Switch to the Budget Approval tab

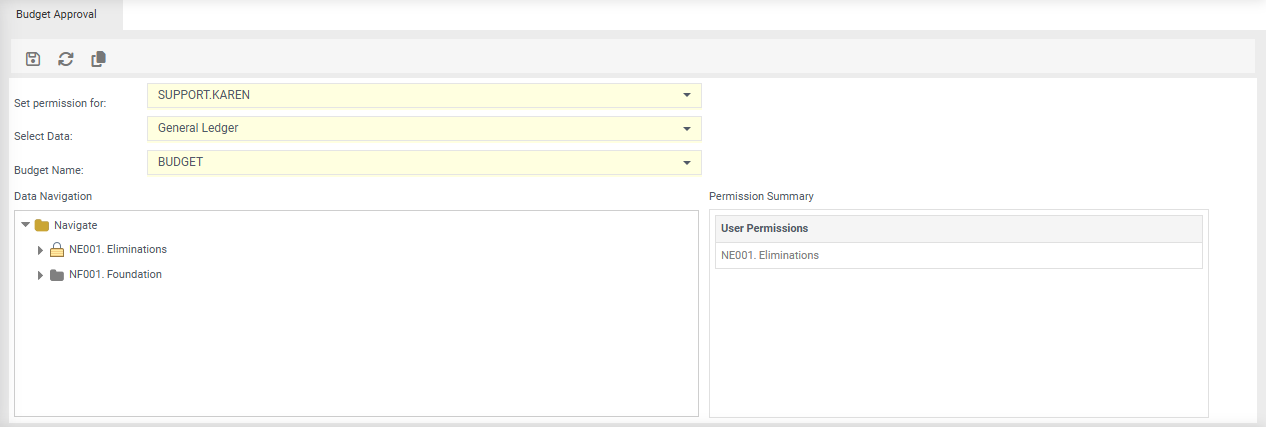coord(56,15)
